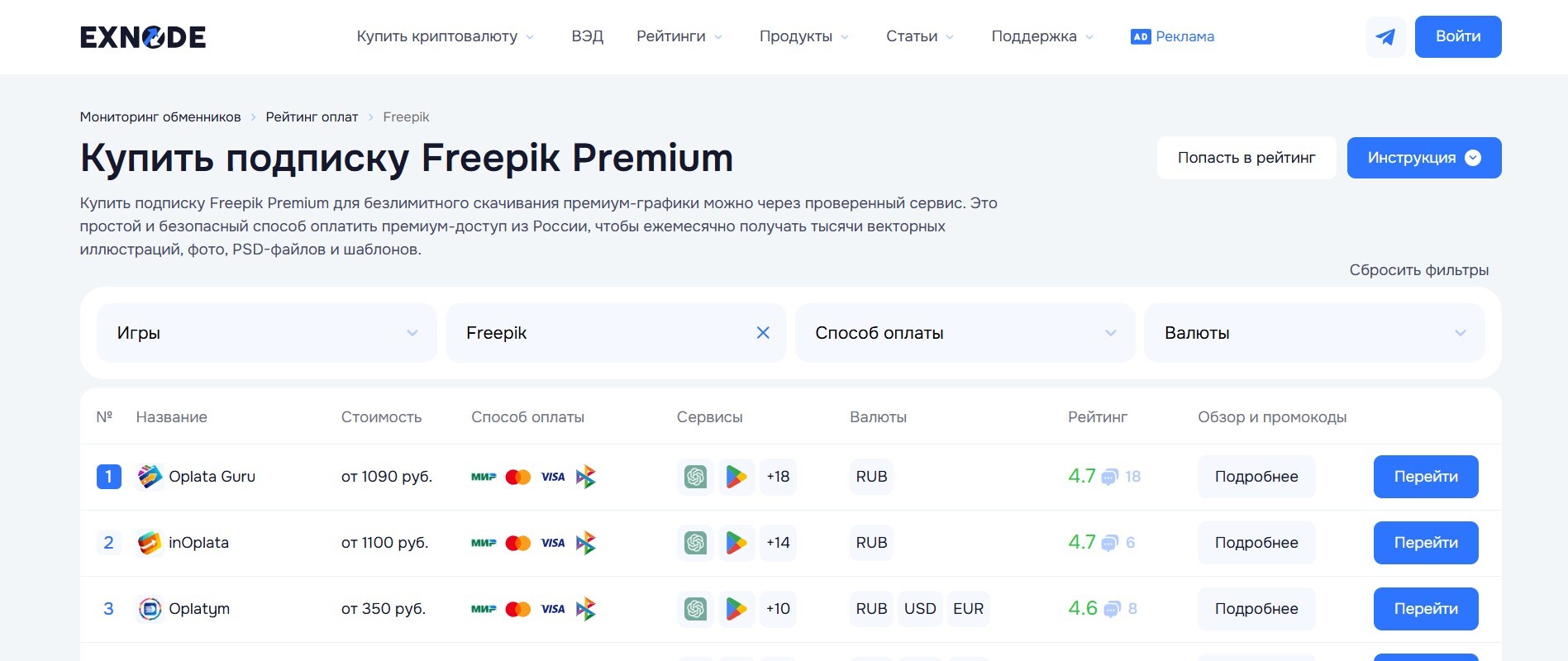The image size is (1568, 661).
Task: Expand the Способ оплаты dropdown
Action: coord(965,333)
